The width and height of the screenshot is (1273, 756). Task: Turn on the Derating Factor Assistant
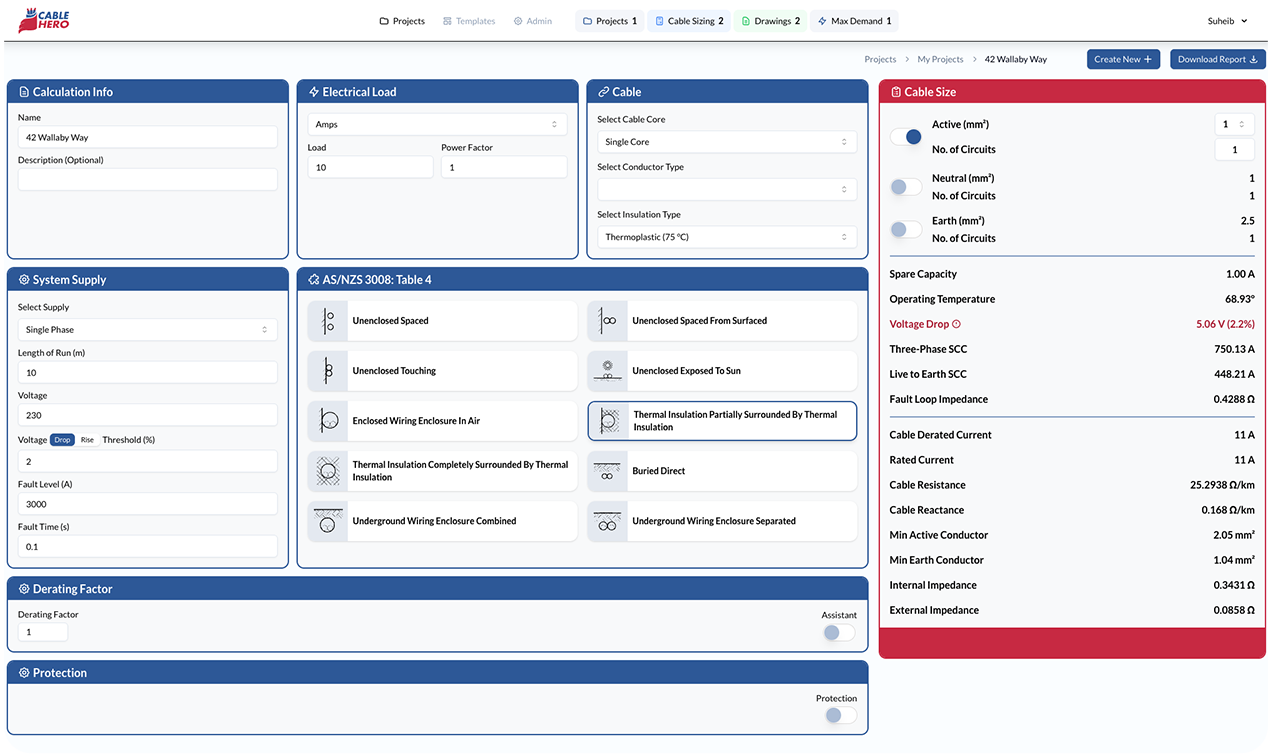837,632
